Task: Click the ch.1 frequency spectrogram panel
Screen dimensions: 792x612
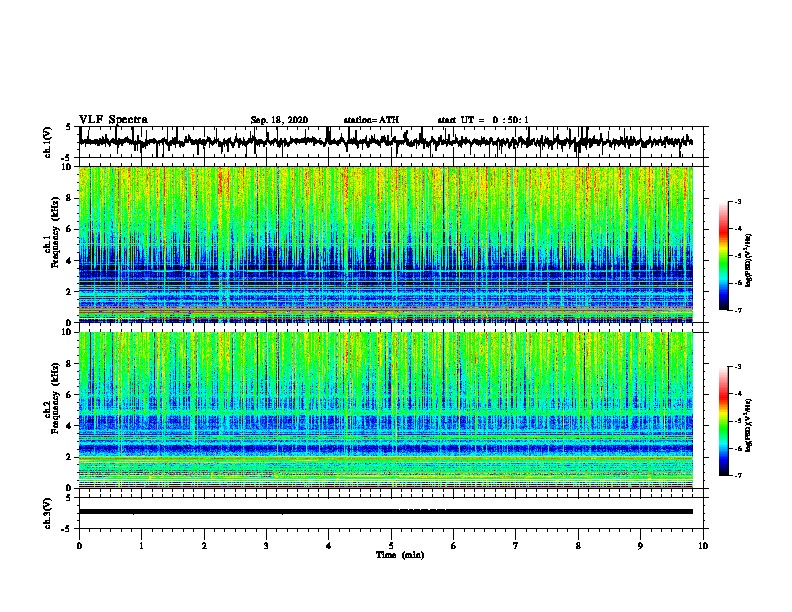Action: 386,244
